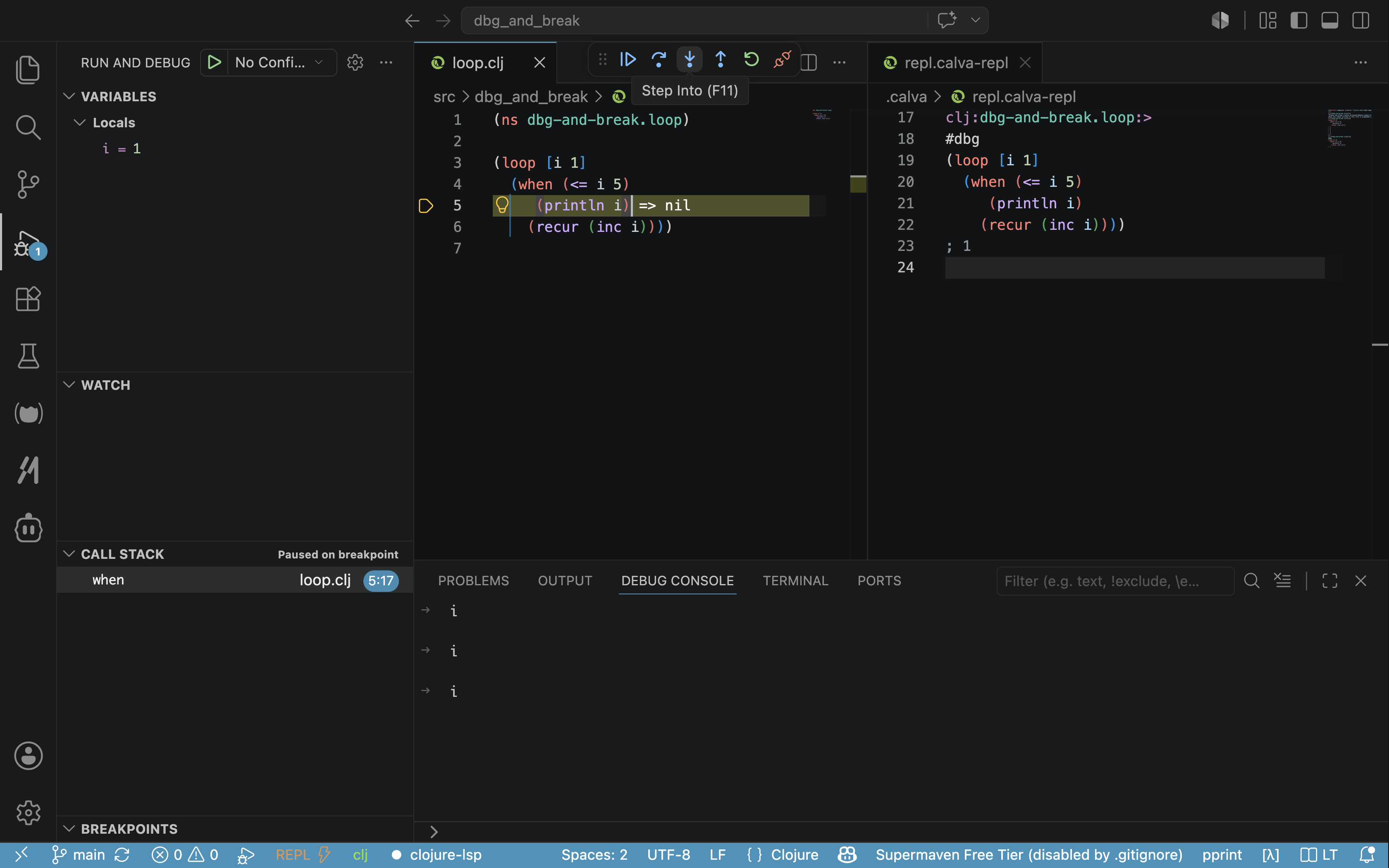Click the src breadcrumb
This screenshot has height=868, width=1389.
[444, 96]
